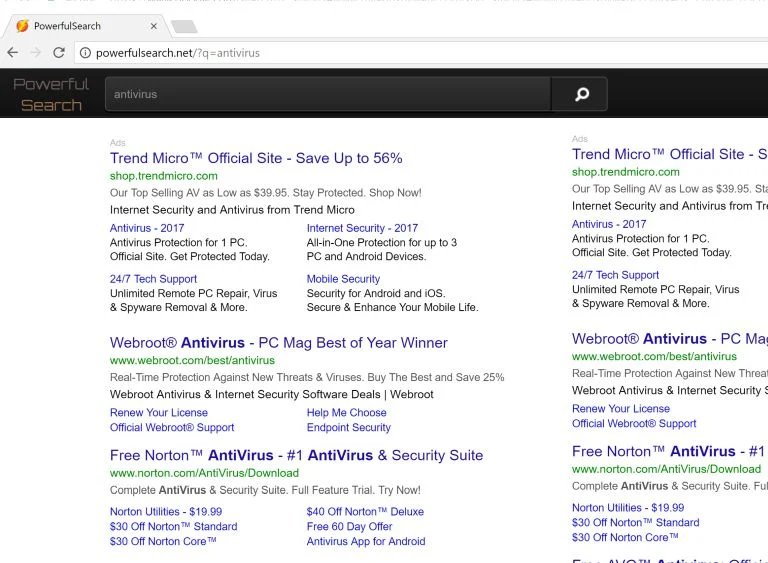Click the magnifier search button

pos(581,94)
